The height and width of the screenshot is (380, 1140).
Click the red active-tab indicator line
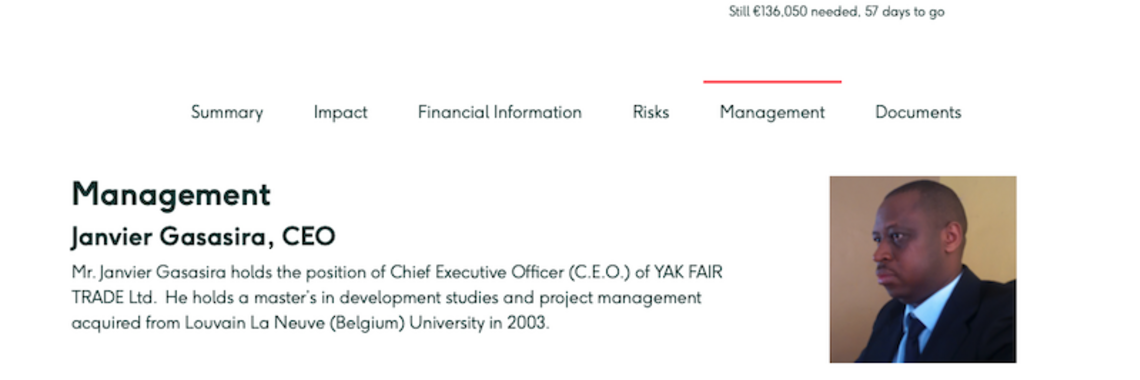click(772, 82)
